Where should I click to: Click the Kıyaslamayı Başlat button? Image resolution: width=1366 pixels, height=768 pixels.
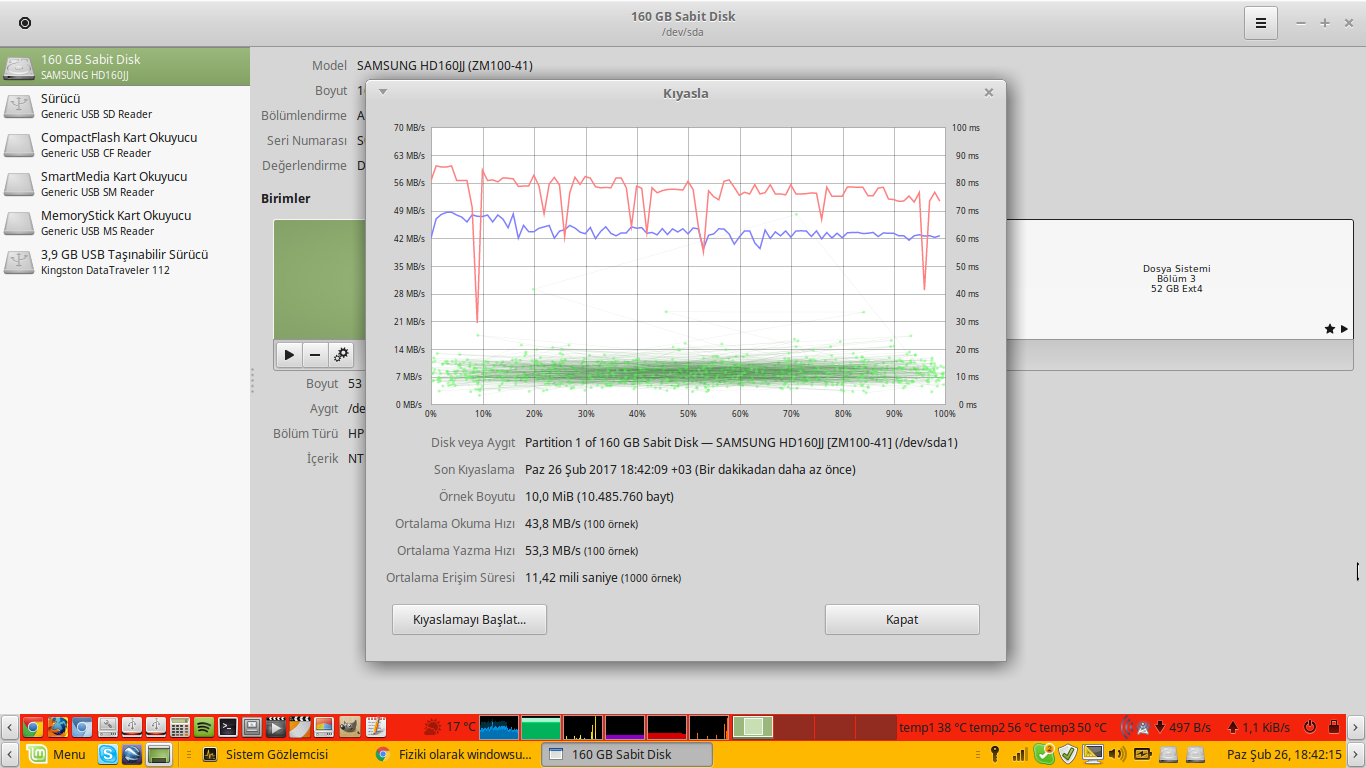coord(470,619)
